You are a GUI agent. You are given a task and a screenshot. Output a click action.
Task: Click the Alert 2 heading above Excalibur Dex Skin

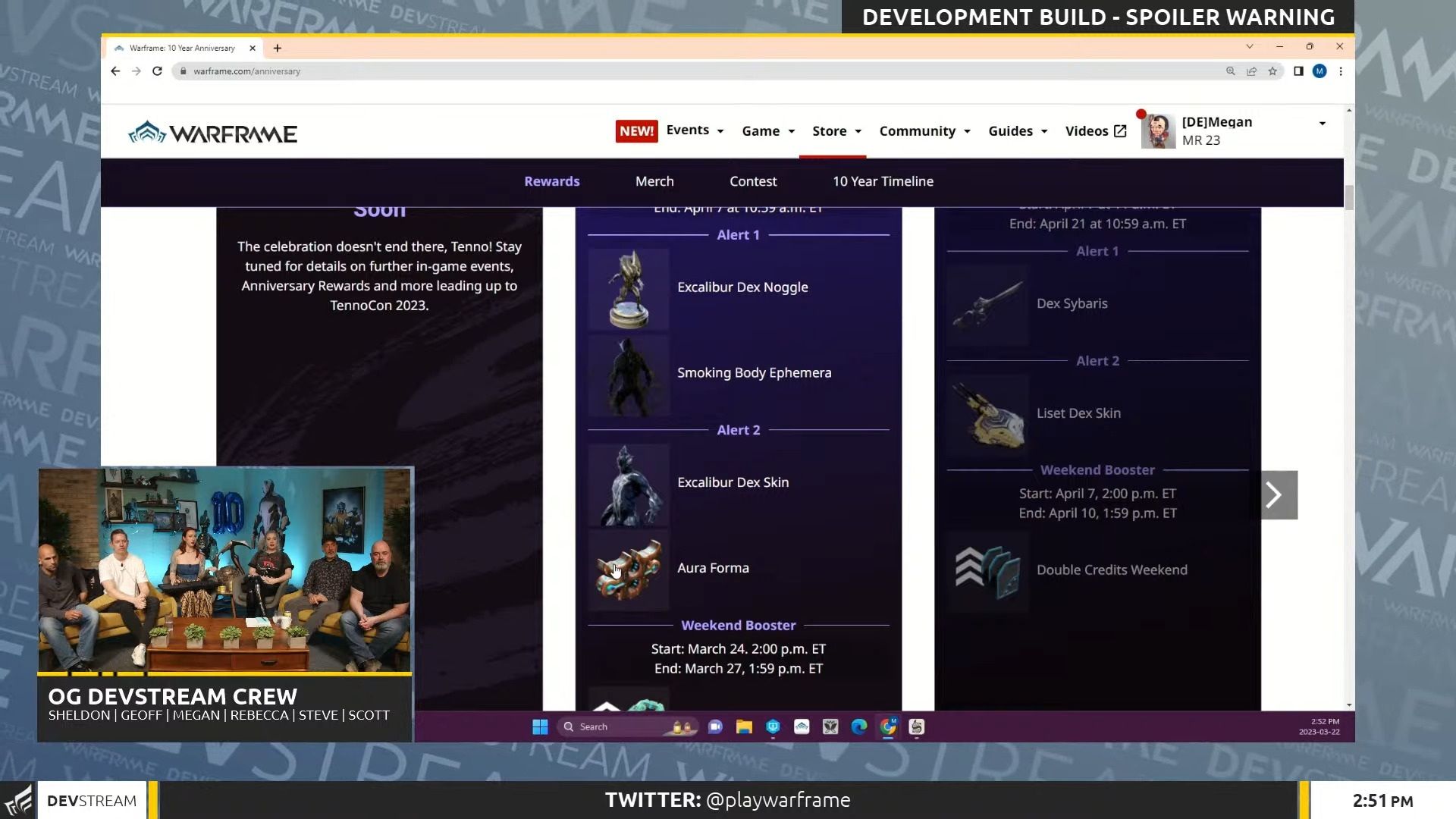point(738,430)
